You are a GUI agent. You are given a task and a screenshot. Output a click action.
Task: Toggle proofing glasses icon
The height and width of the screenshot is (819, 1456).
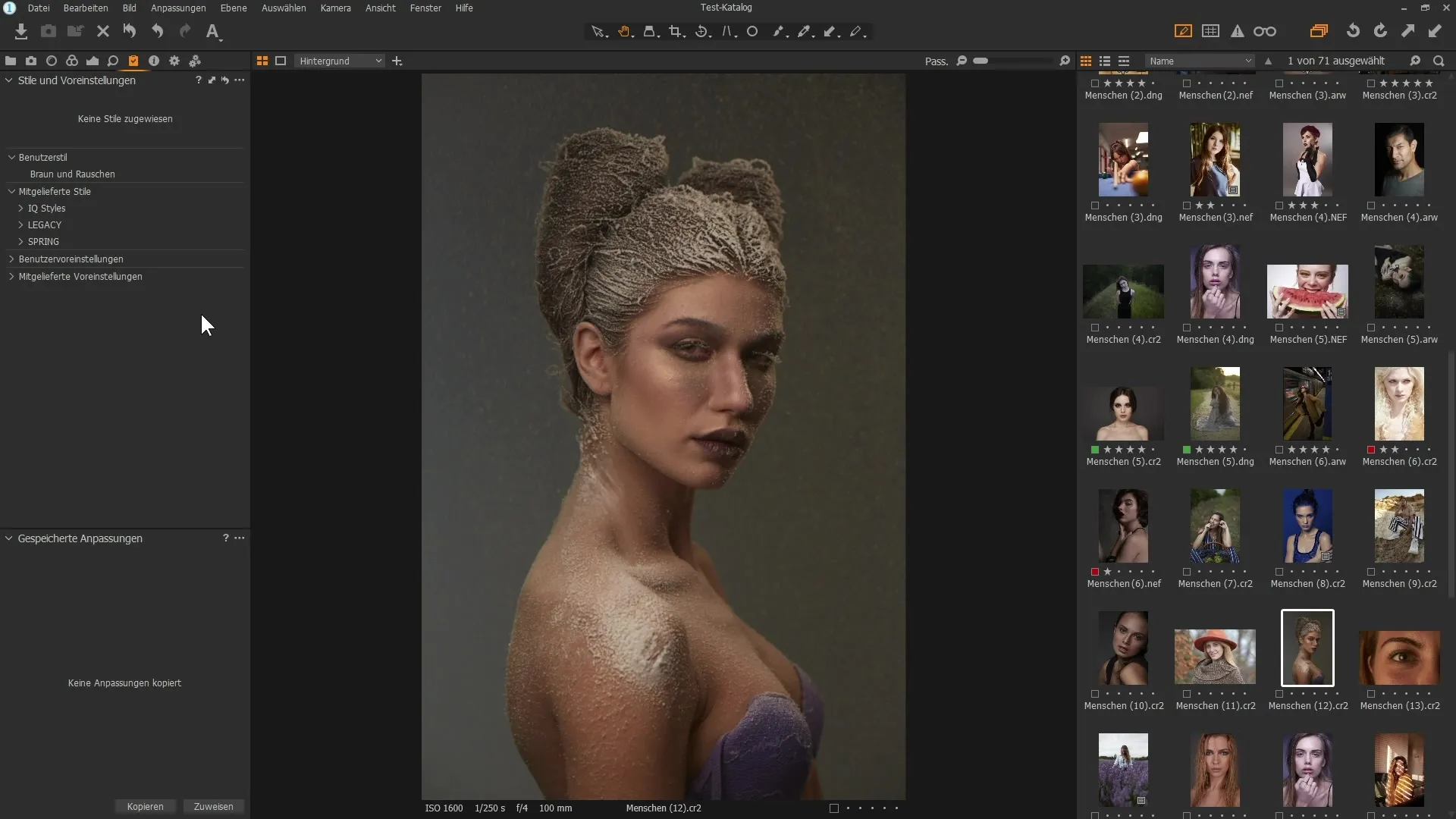tap(1265, 31)
